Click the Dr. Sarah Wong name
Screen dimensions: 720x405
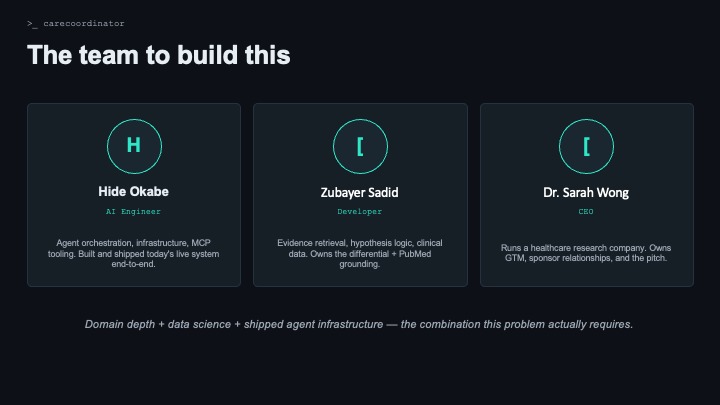[x=586, y=192]
